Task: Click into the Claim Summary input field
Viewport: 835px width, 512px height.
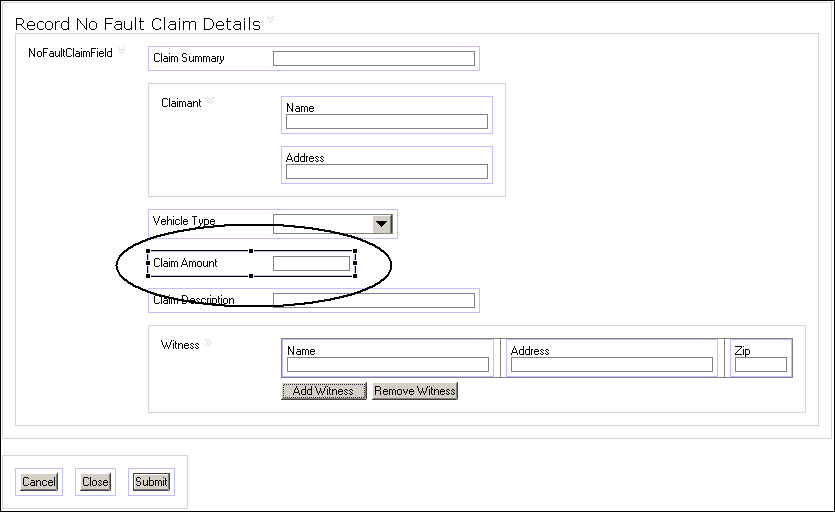Action: coord(374,59)
